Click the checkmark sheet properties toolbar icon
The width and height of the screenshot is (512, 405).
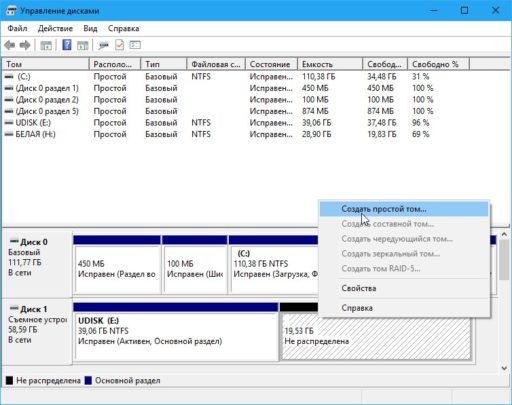point(119,45)
